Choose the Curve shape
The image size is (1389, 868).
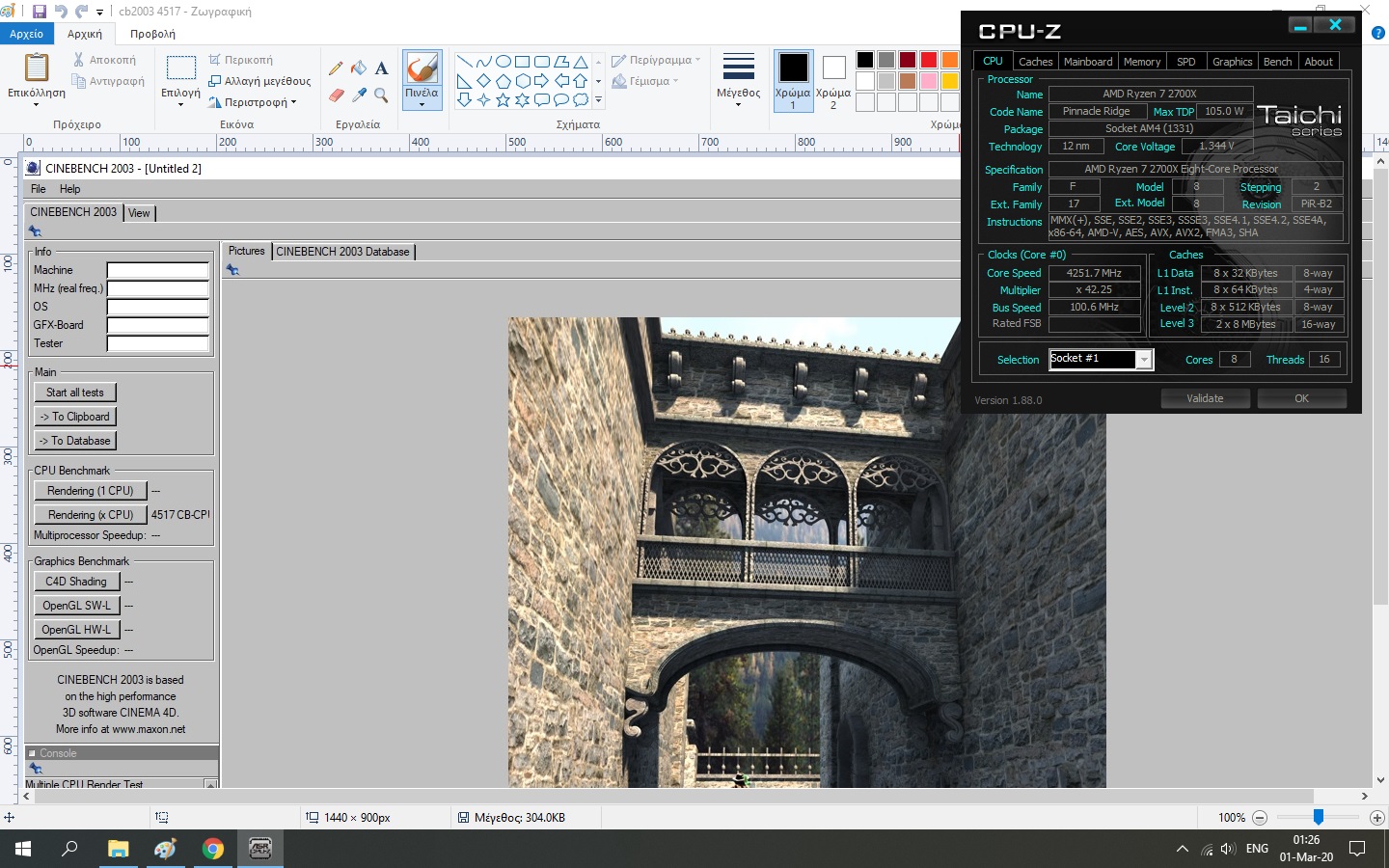[483, 62]
